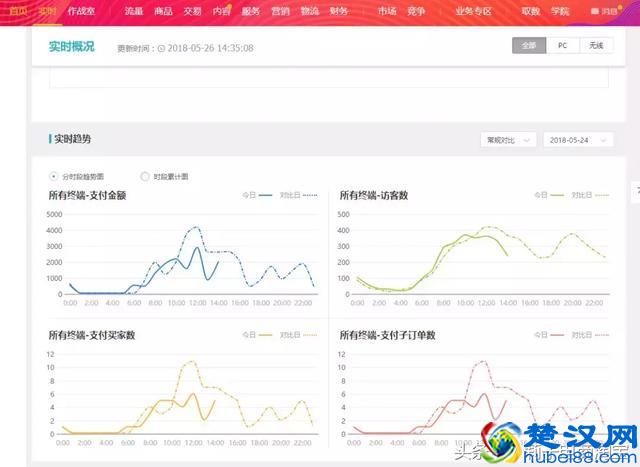Image resolution: width=640 pixels, height=467 pixels.
Task: Click 对比日 legend line in 支付金额 chart
Action: click(x=309, y=195)
